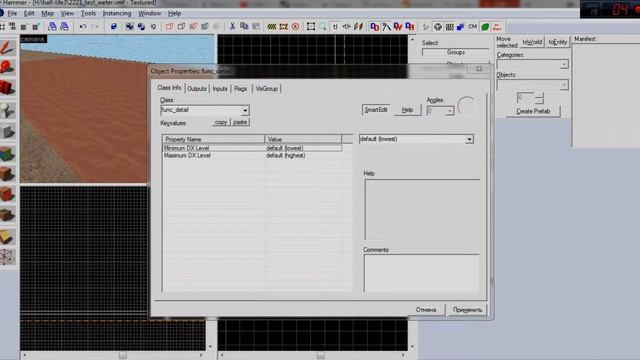
Task: Open the Angles dropdown
Action: (449, 111)
